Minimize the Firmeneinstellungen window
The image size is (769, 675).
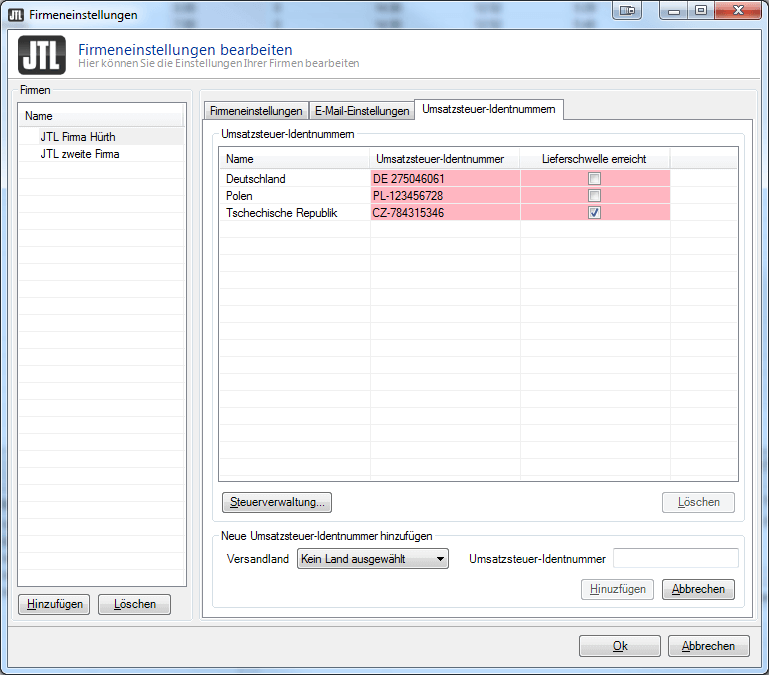pos(674,10)
